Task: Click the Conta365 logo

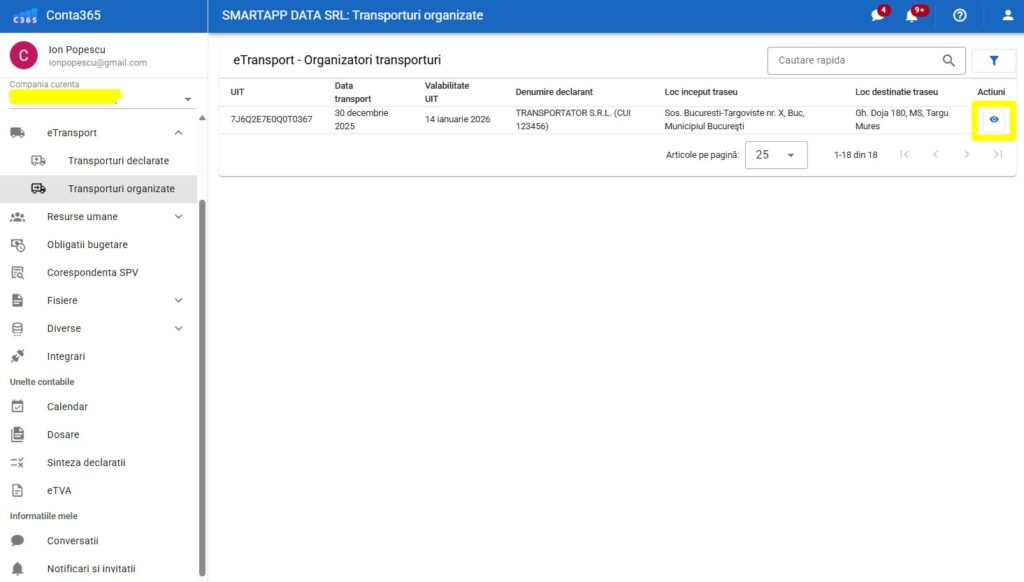Action: pos(24,15)
